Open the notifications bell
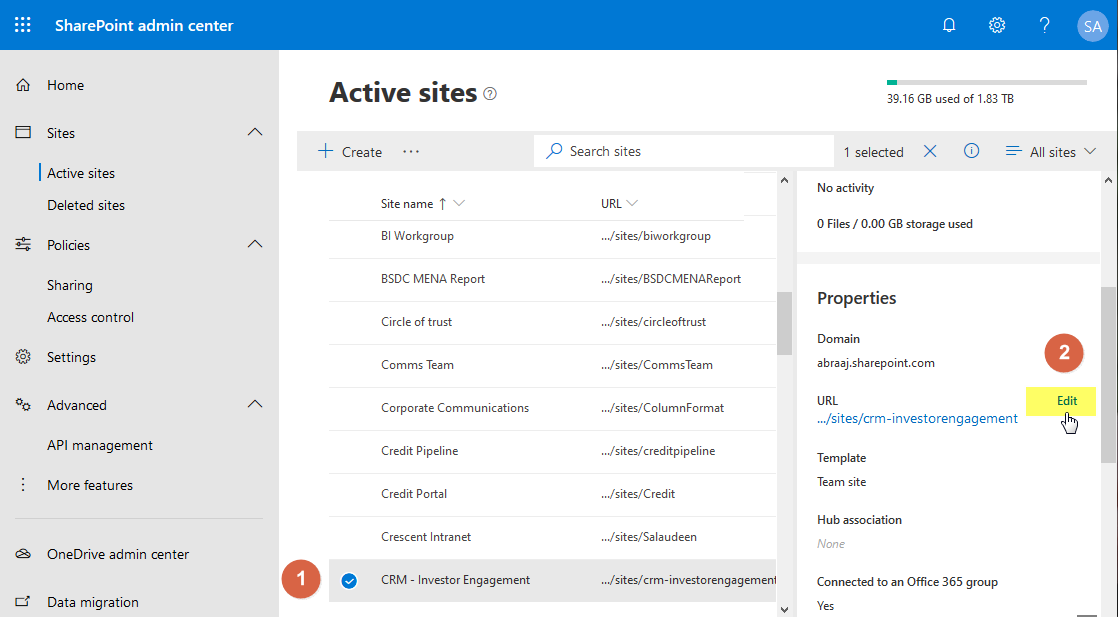 pyautogui.click(x=948, y=25)
